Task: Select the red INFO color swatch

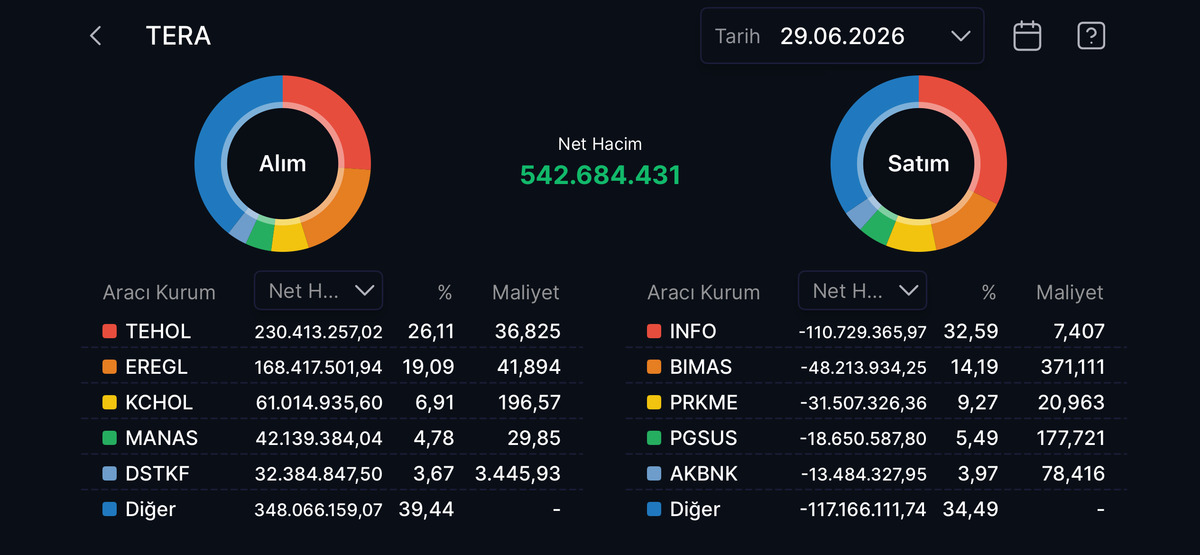Action: (654, 331)
